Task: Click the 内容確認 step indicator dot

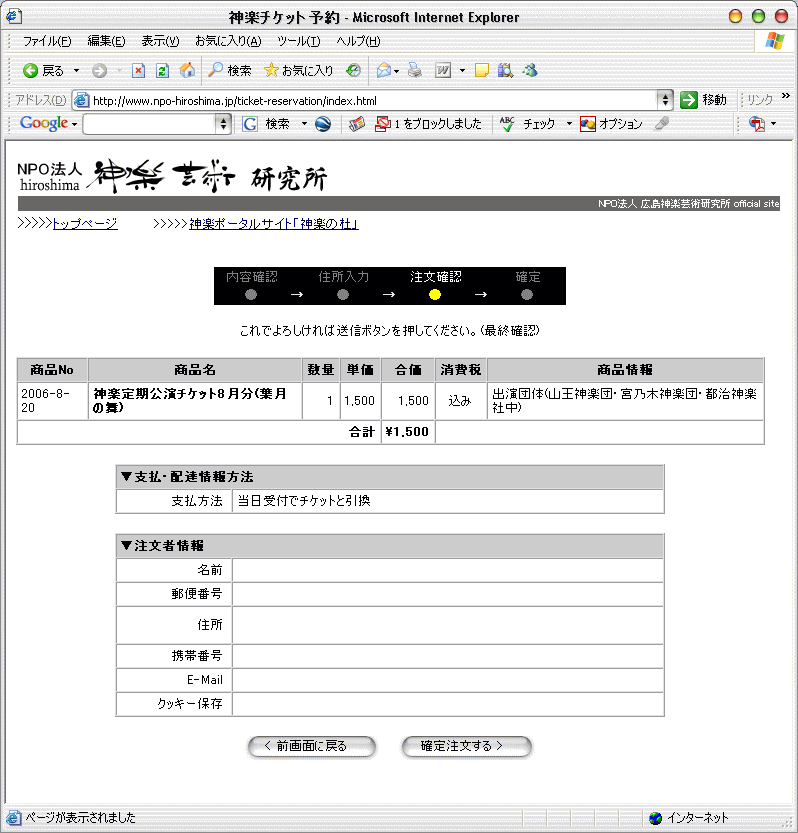Action: click(251, 294)
